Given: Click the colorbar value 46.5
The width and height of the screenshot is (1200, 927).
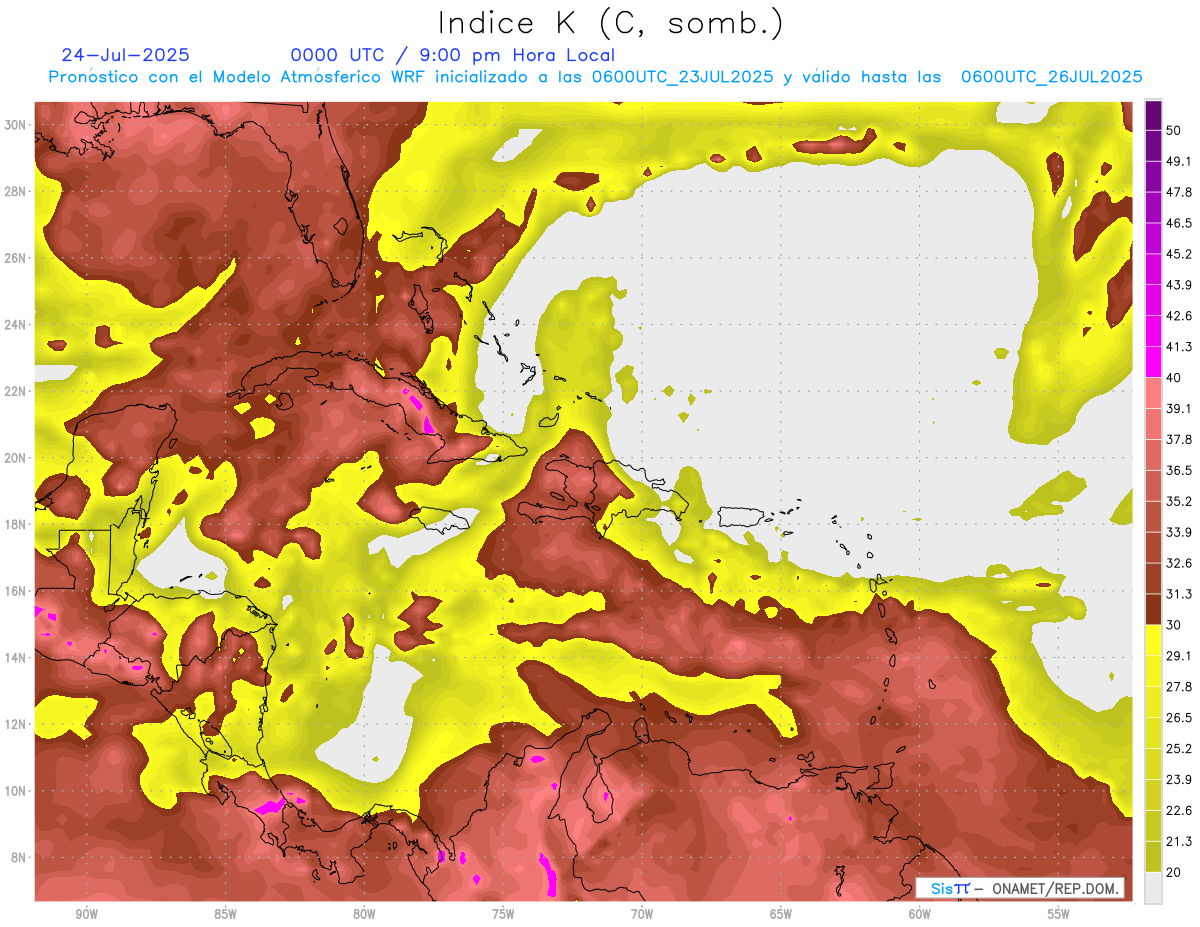Looking at the screenshot, I should coord(1178,223).
